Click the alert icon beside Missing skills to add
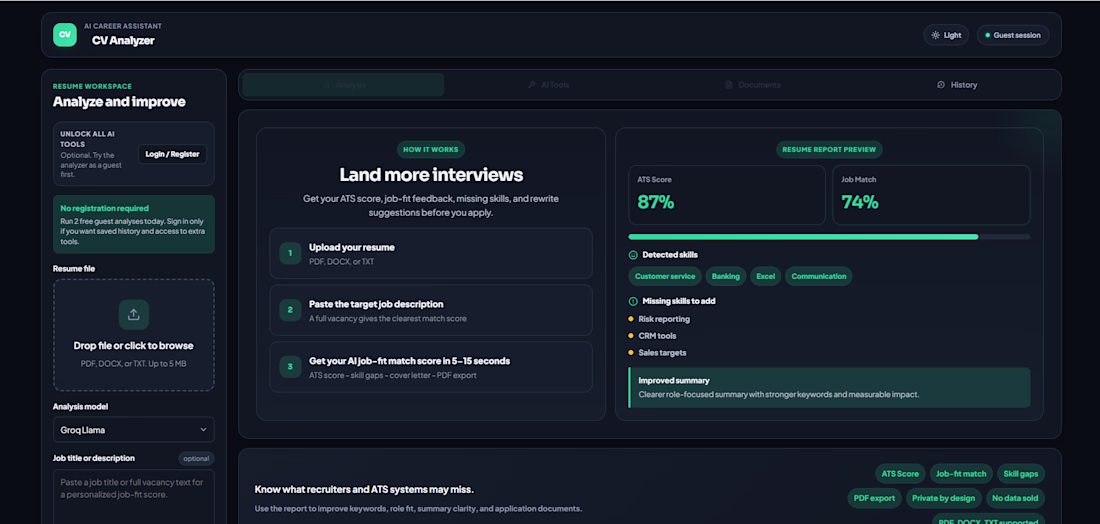1100x524 pixels. tap(633, 302)
